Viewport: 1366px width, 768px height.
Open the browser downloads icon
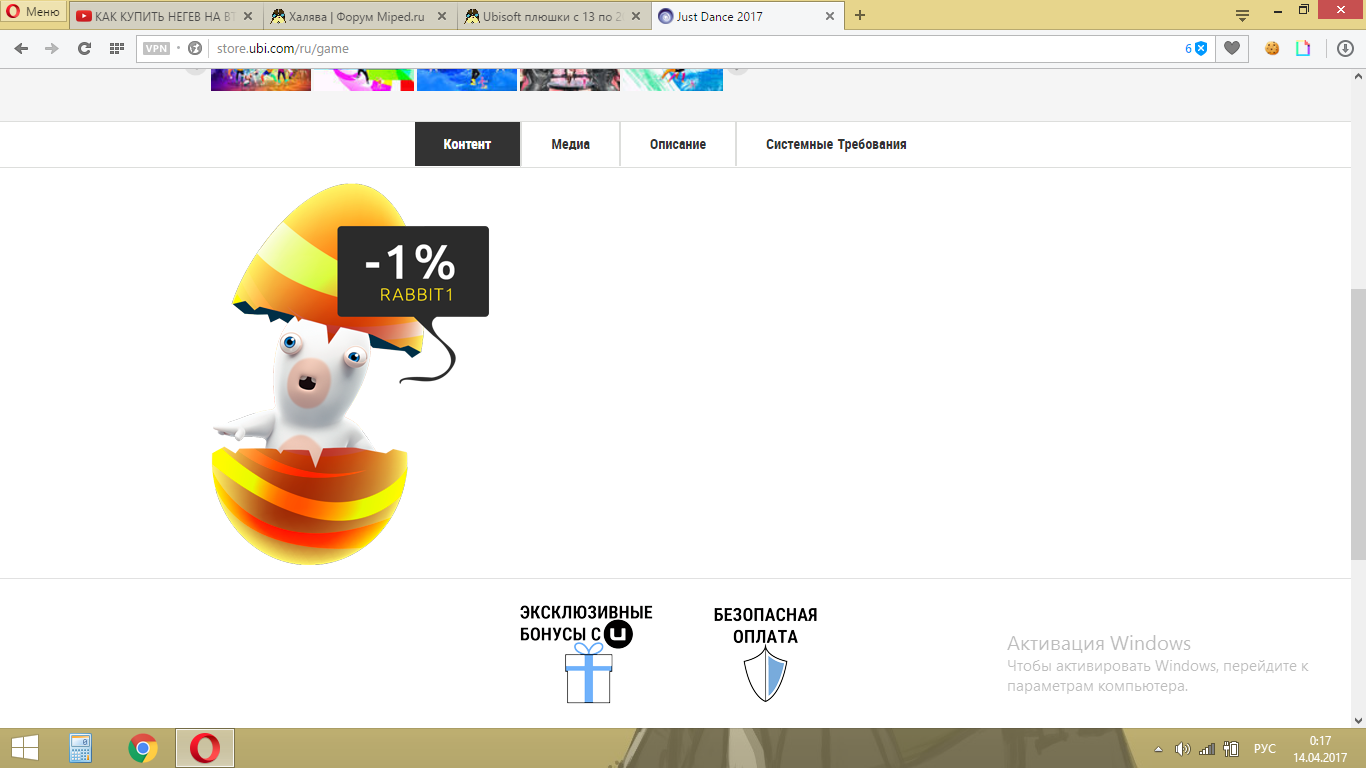point(1345,48)
